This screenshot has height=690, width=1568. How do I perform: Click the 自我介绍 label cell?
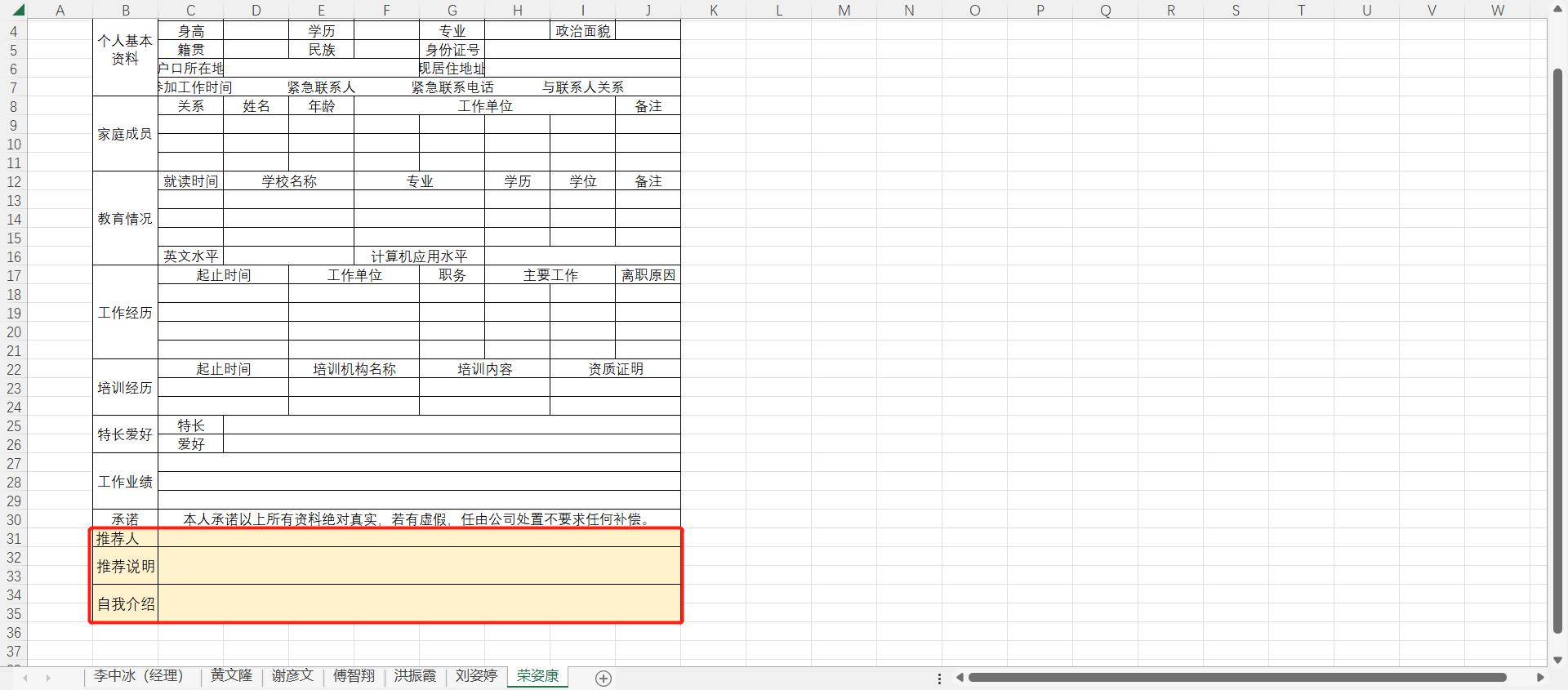pos(125,603)
